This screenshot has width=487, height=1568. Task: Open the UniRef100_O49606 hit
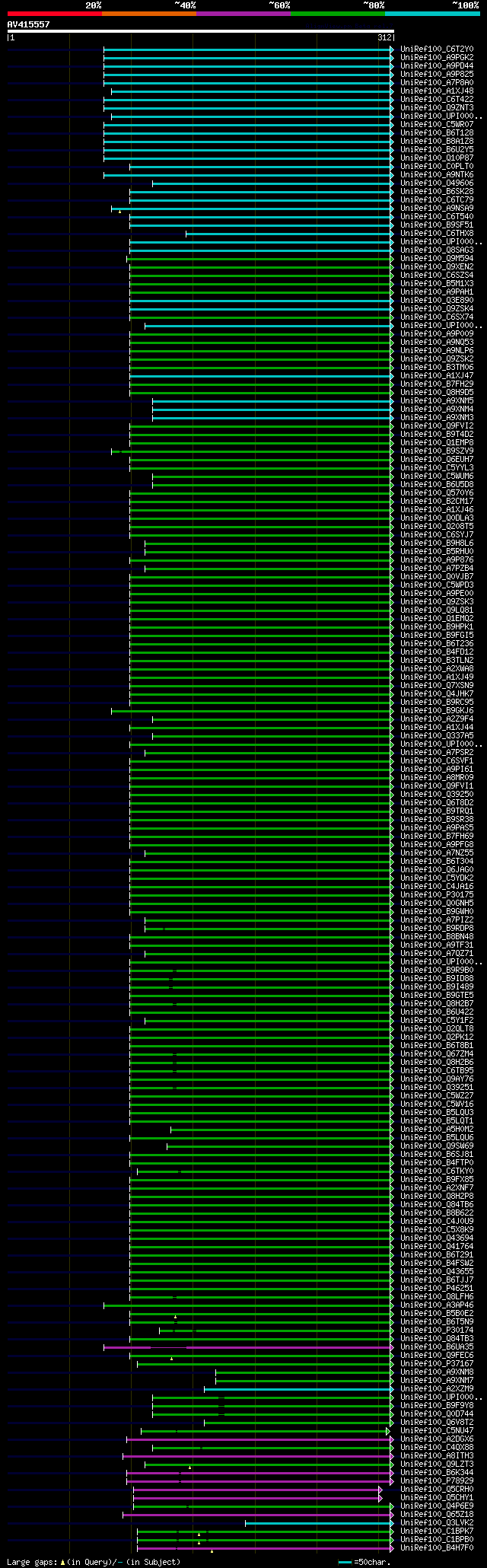pos(437,183)
